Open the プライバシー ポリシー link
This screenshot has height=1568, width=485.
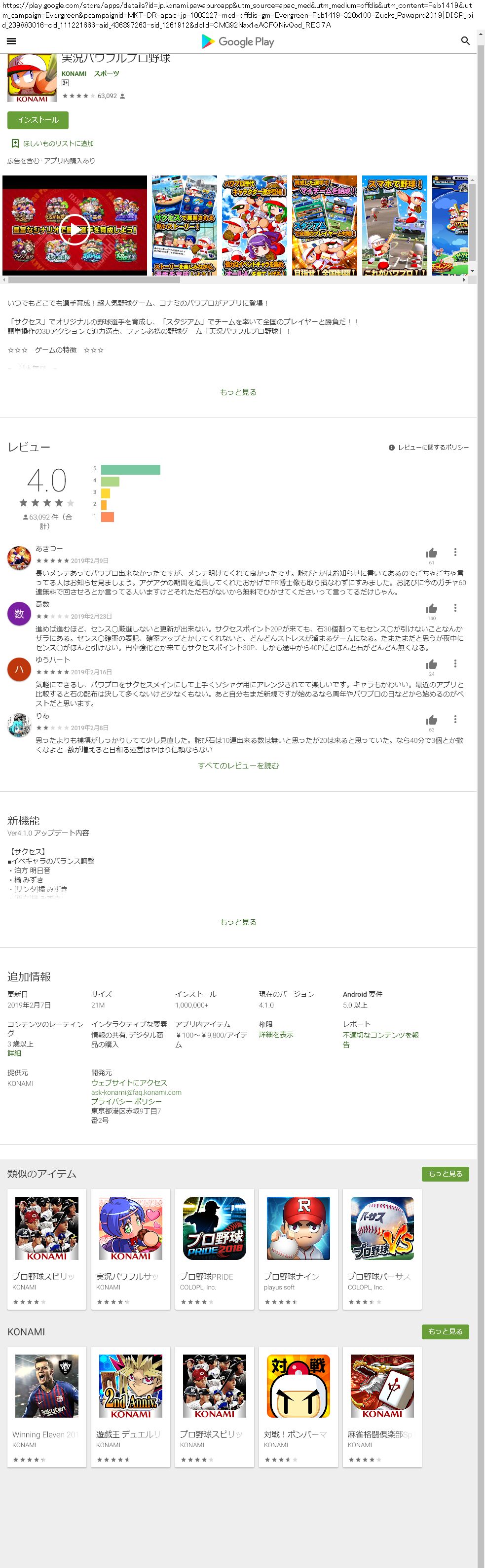pos(127,1101)
